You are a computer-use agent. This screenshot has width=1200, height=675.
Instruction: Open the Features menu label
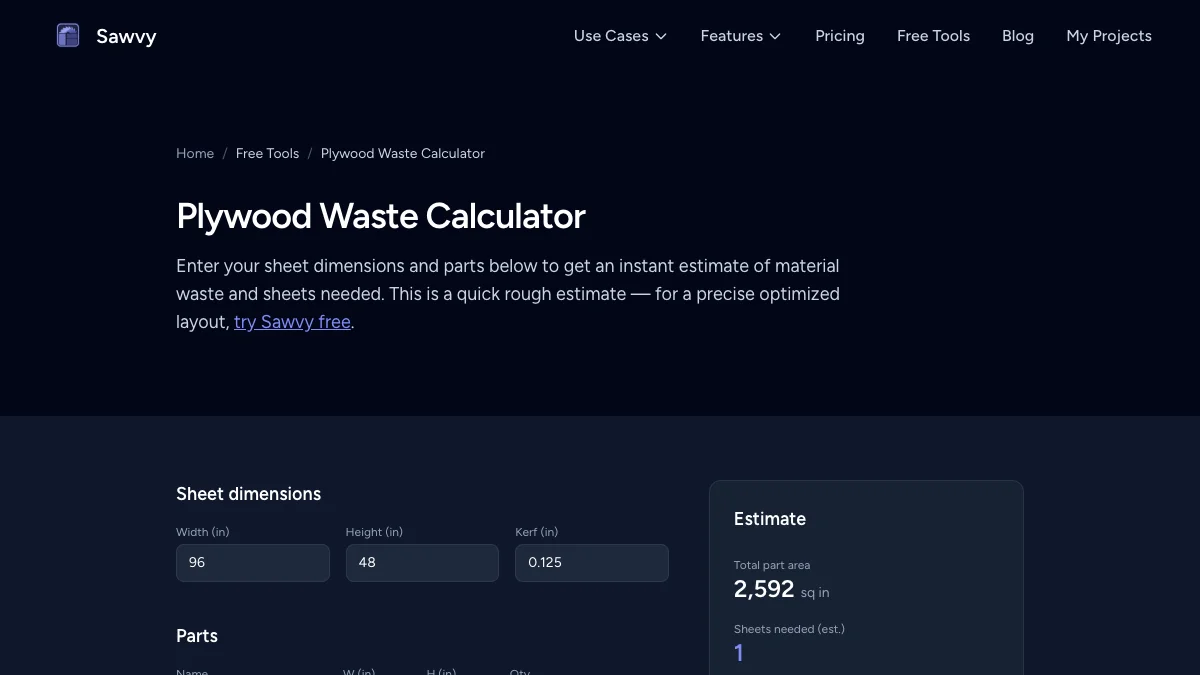coord(731,36)
